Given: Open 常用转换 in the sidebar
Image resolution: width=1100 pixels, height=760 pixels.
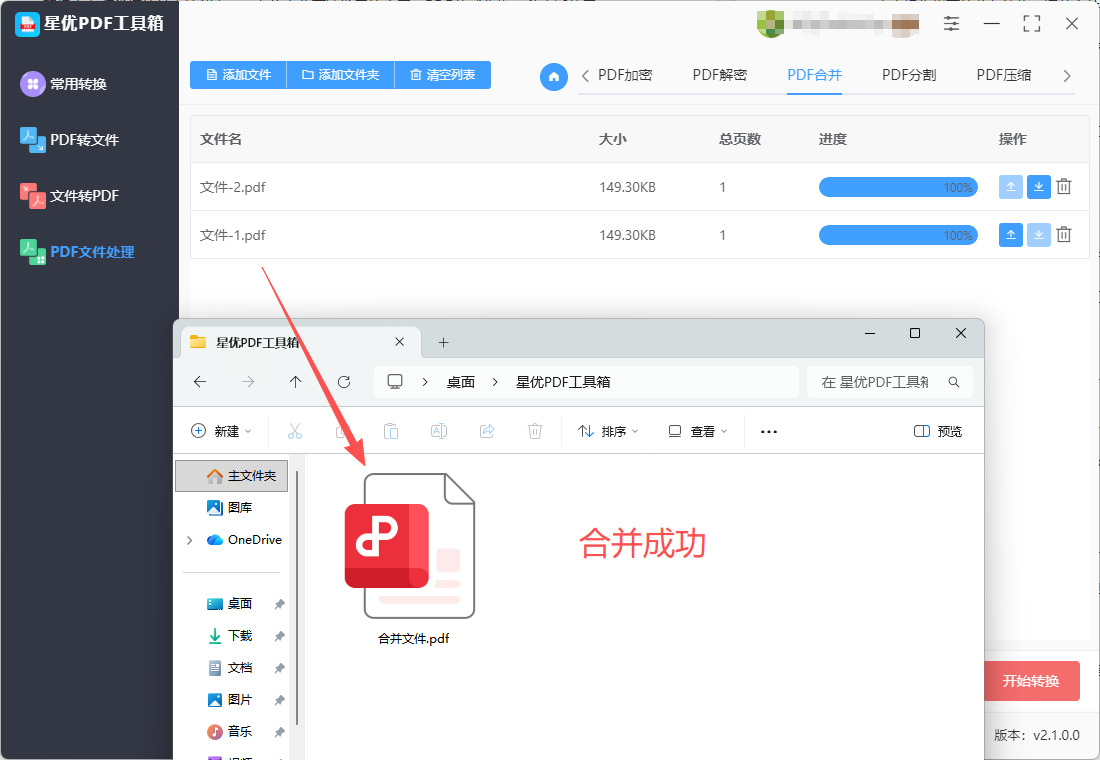Looking at the screenshot, I should click(64, 84).
